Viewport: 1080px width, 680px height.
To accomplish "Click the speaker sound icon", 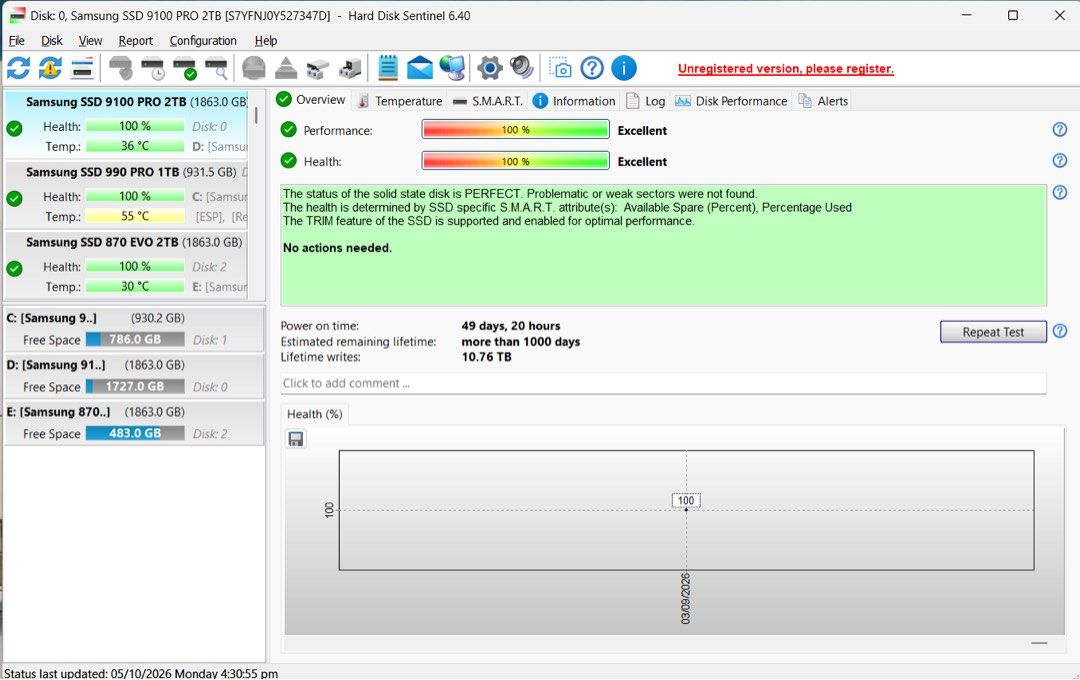I will pos(521,68).
